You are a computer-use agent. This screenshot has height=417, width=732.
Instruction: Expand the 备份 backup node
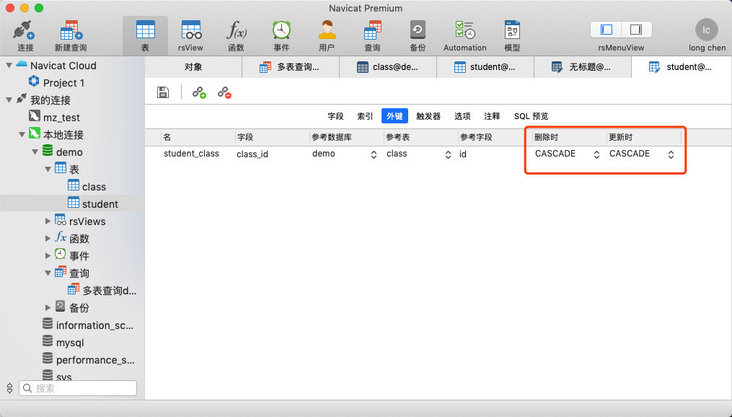48,308
